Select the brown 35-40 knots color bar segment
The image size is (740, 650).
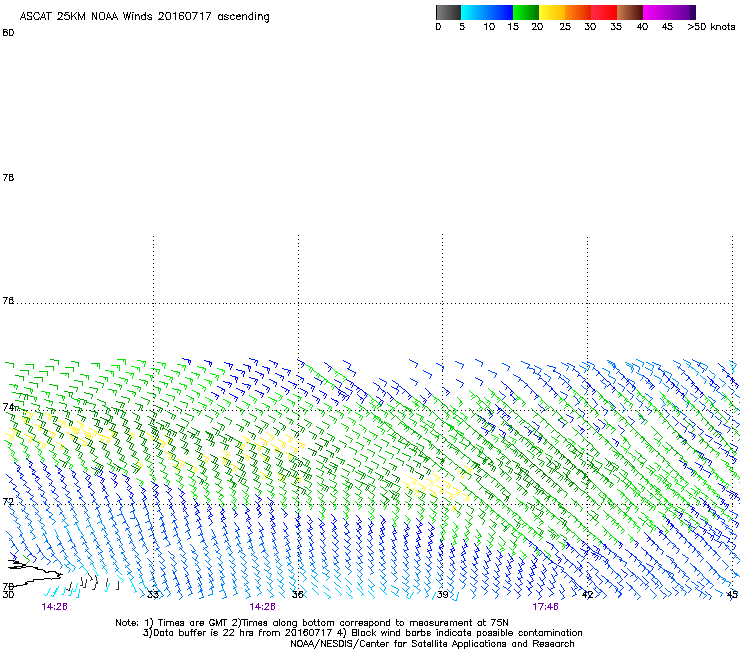coord(630,12)
